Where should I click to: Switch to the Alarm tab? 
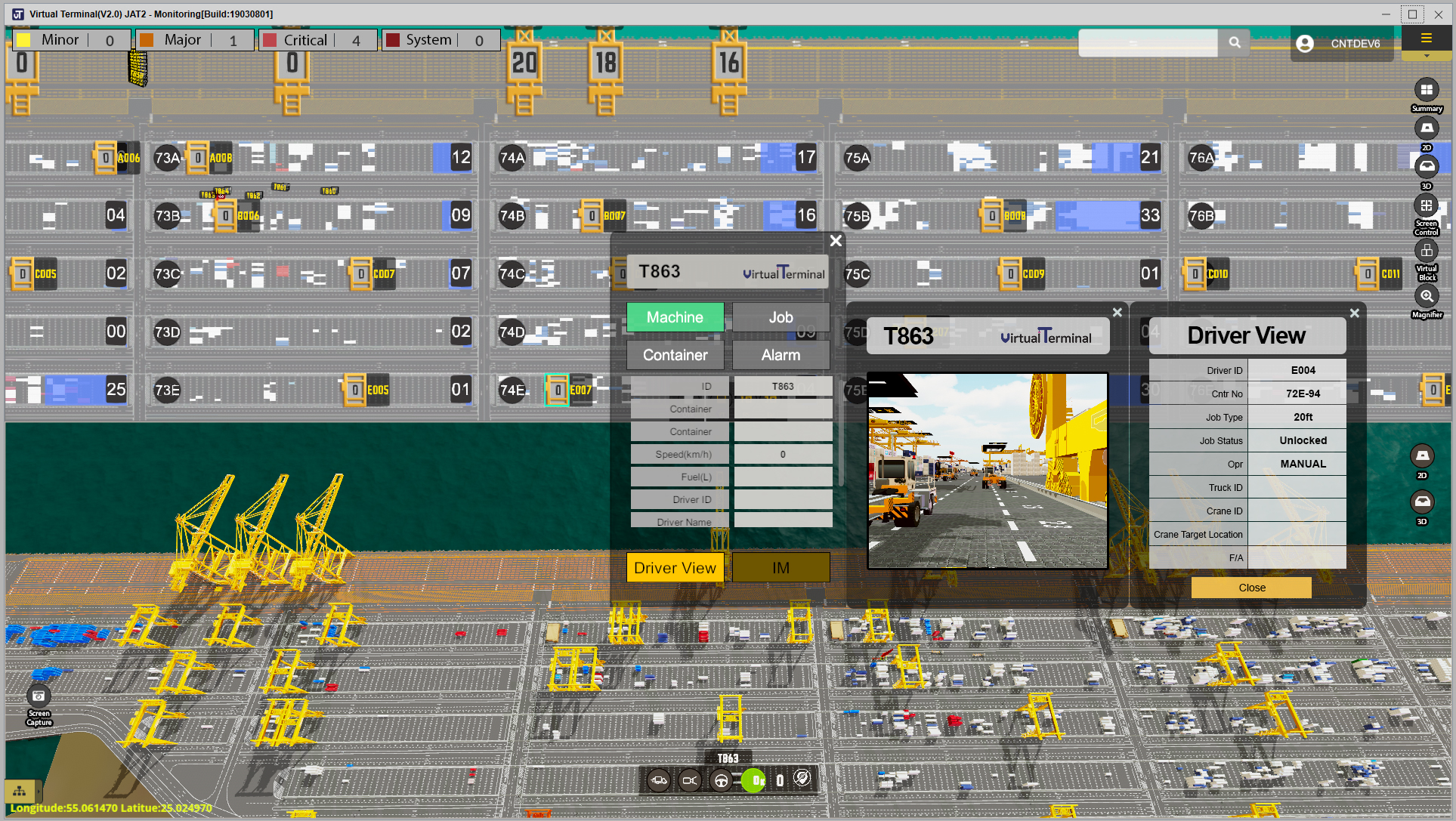pos(781,355)
